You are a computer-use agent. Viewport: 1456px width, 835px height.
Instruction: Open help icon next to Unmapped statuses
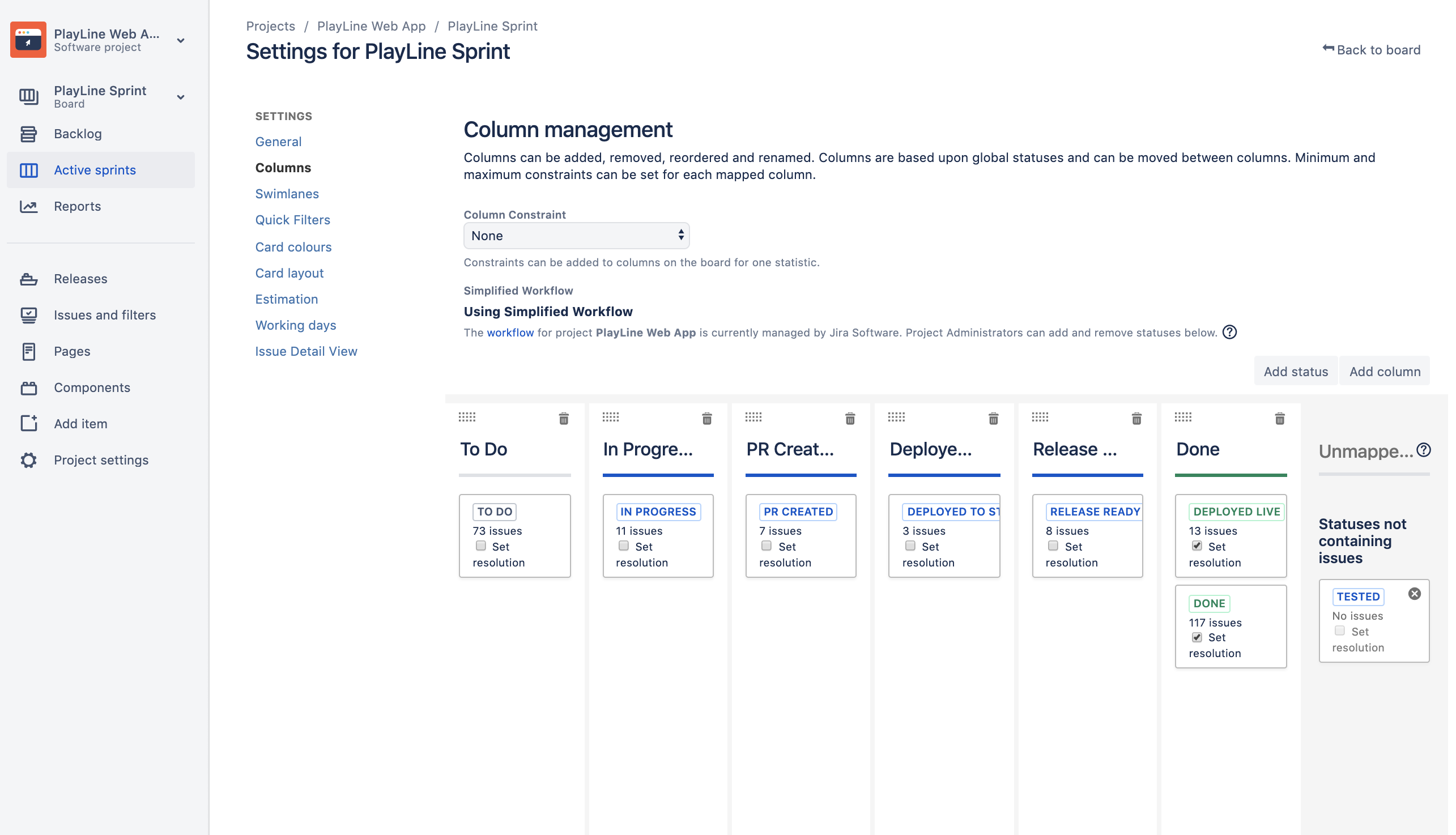pyautogui.click(x=1423, y=450)
